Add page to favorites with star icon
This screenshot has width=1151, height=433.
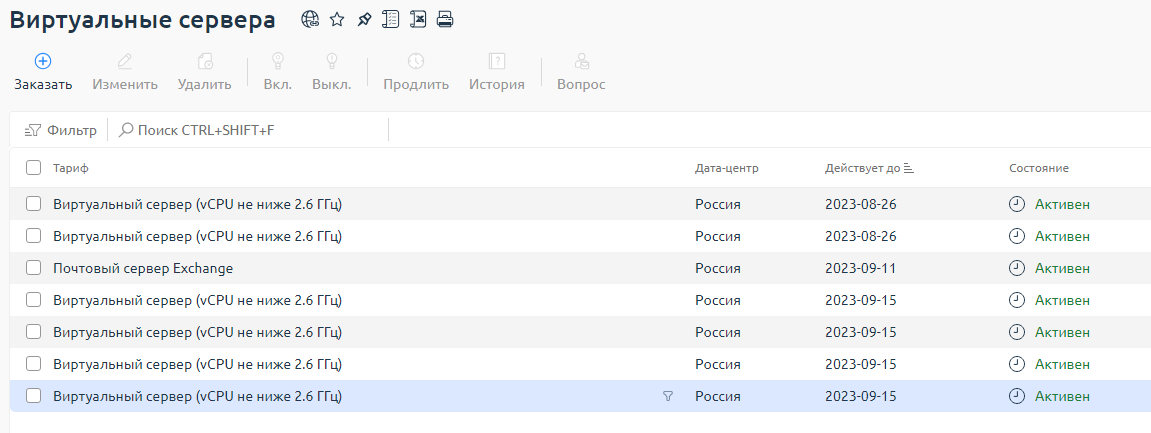[337, 20]
